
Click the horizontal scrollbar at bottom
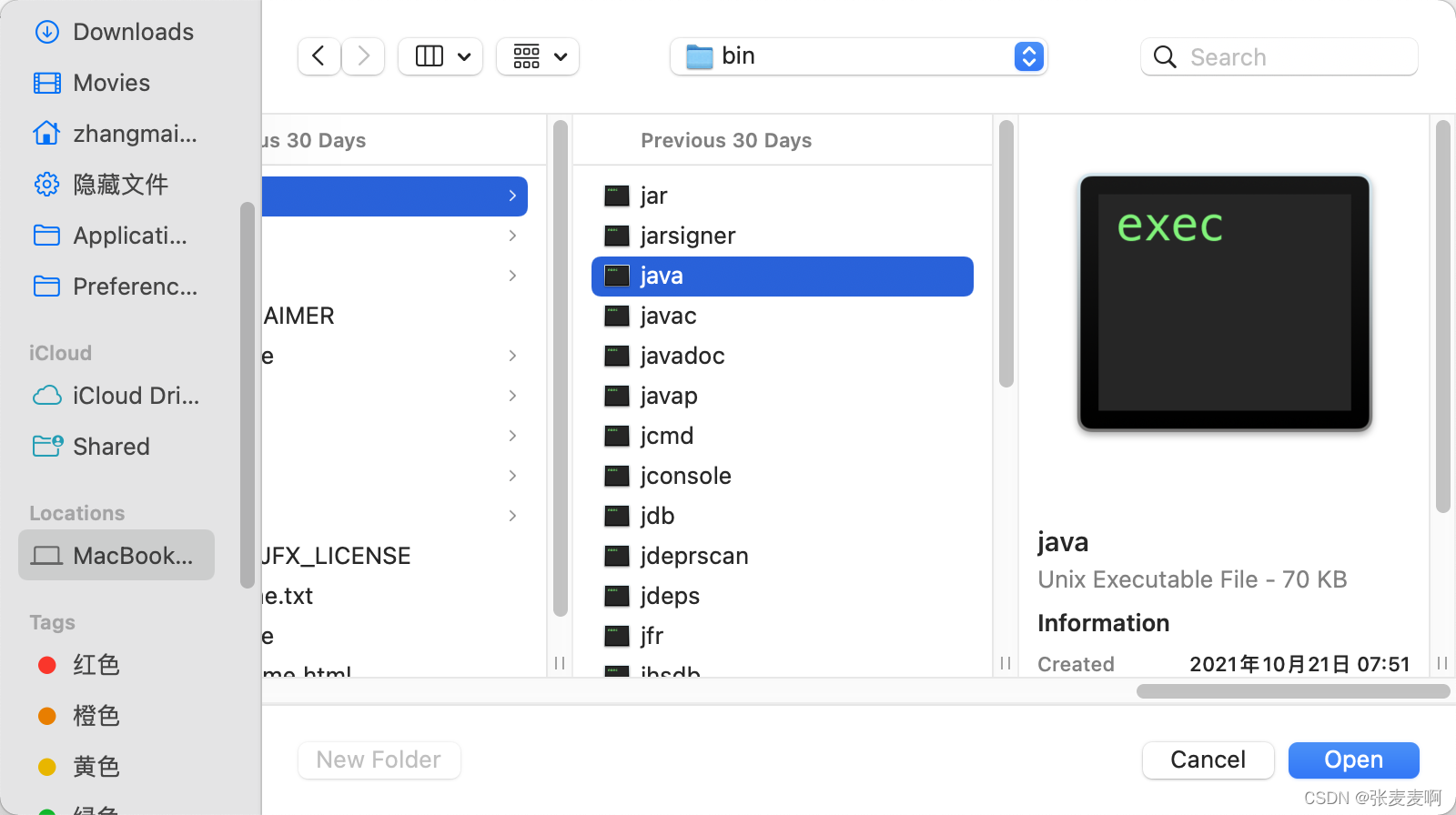tap(1293, 691)
